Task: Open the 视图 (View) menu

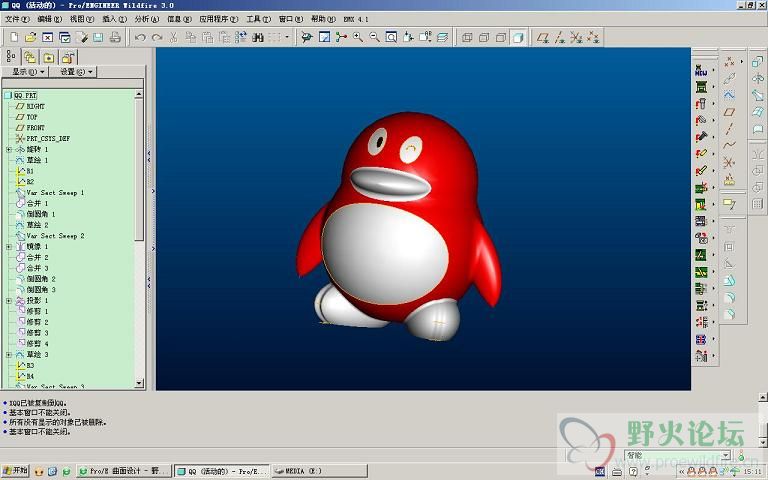Action: pyautogui.click(x=82, y=19)
